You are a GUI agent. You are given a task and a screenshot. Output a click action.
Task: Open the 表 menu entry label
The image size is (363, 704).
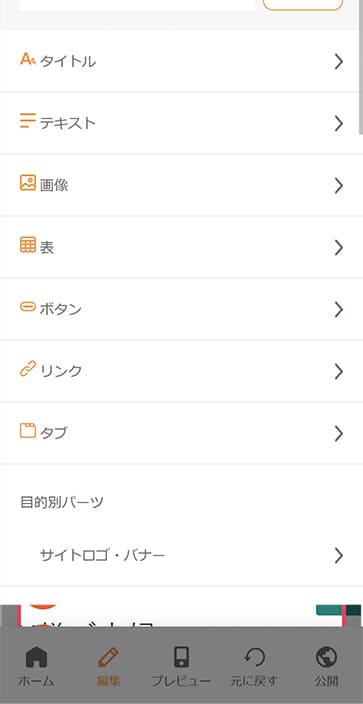pos(47,247)
